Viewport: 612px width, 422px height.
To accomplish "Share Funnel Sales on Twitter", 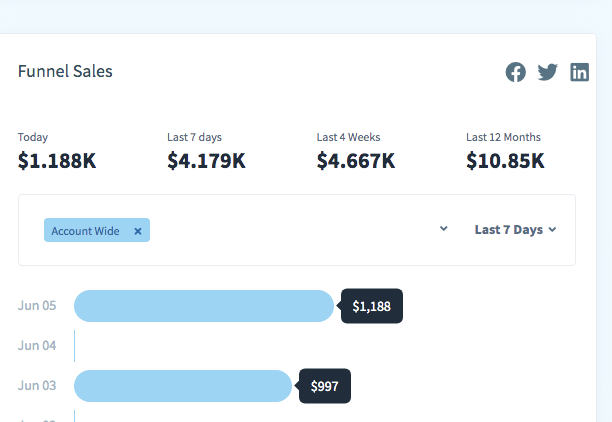I will tap(547, 72).
